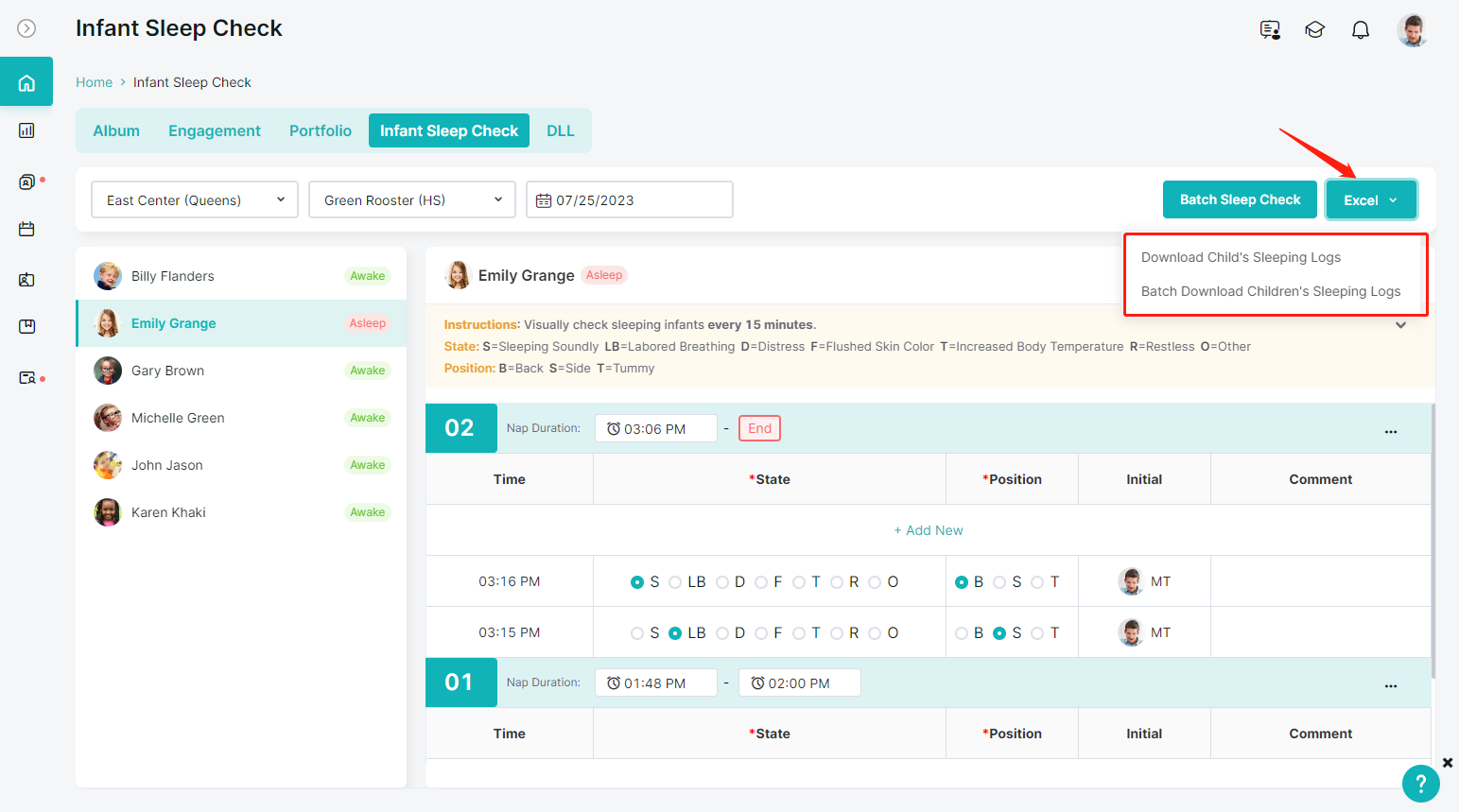Open the reports chart icon in the sidebar

click(26, 130)
